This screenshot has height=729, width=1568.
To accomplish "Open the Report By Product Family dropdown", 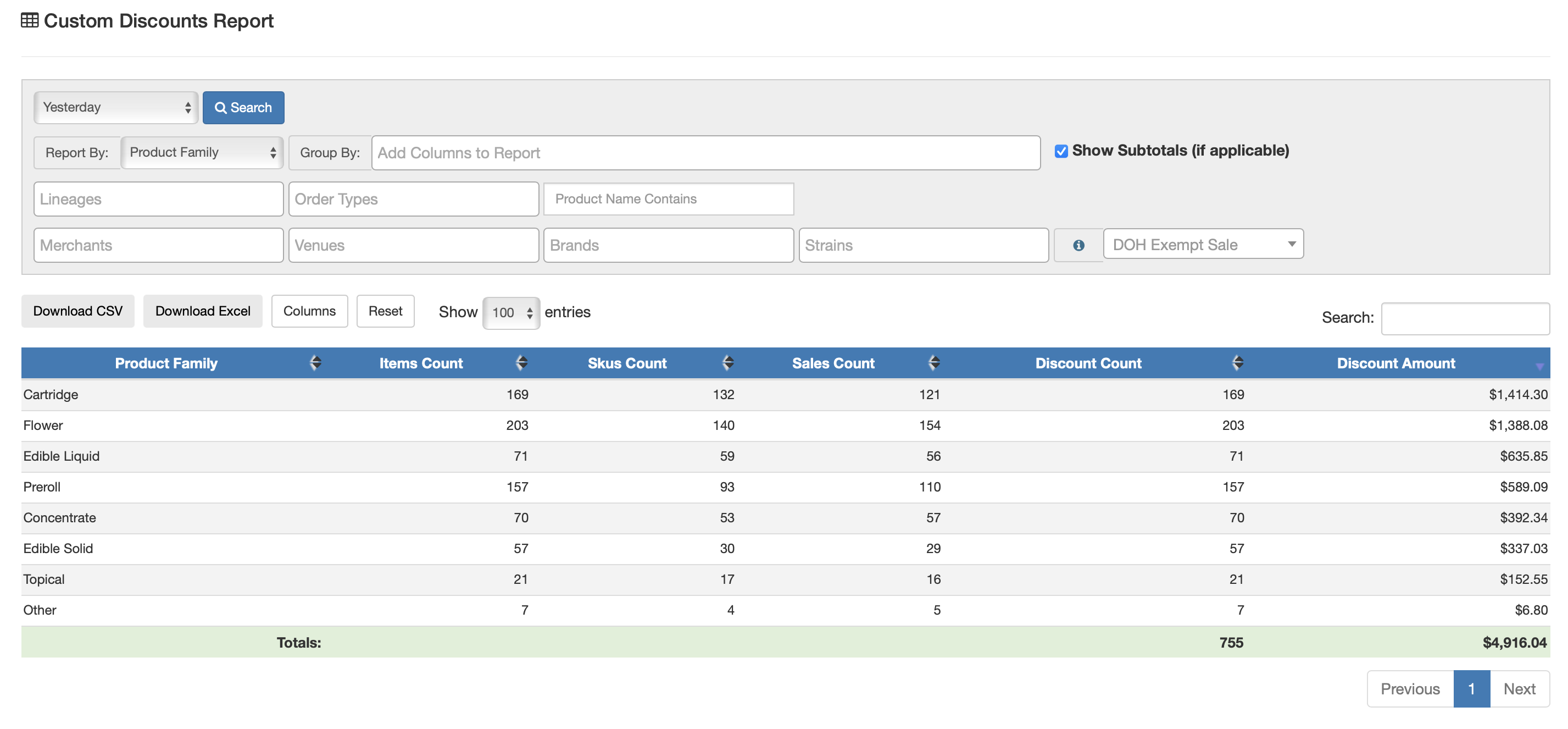I will coord(202,153).
